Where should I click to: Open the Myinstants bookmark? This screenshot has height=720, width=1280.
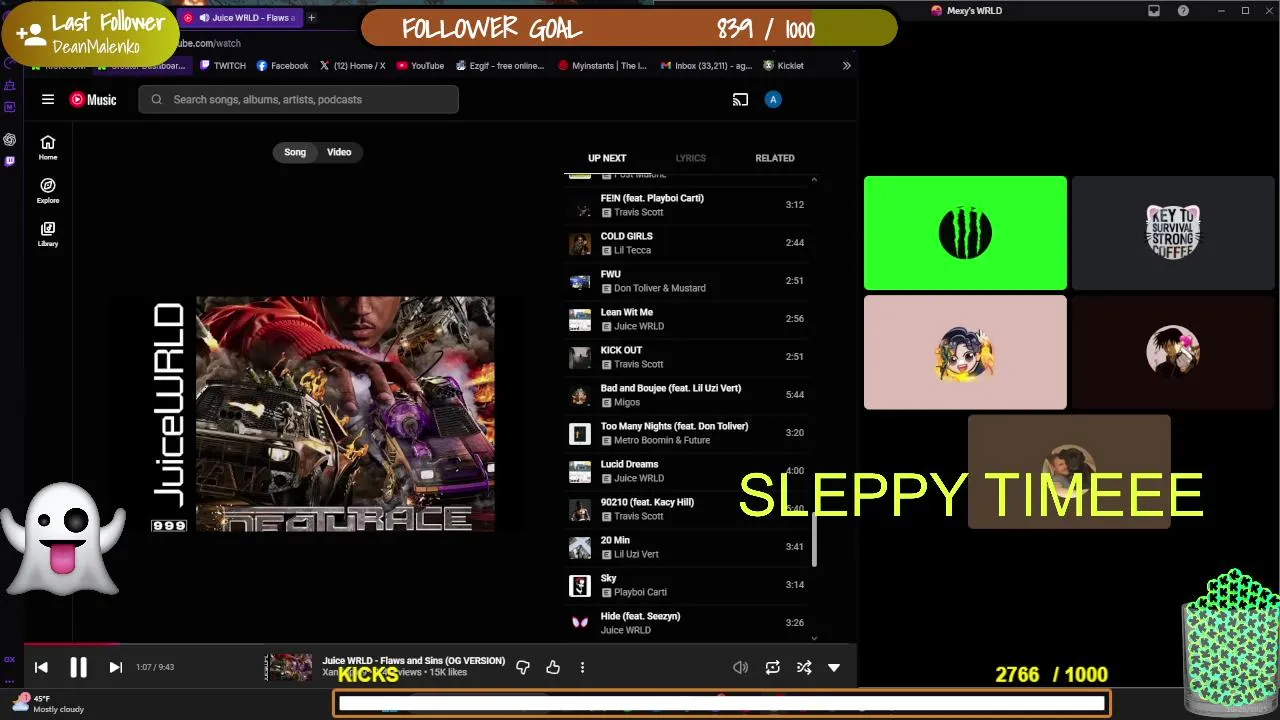click(603, 66)
